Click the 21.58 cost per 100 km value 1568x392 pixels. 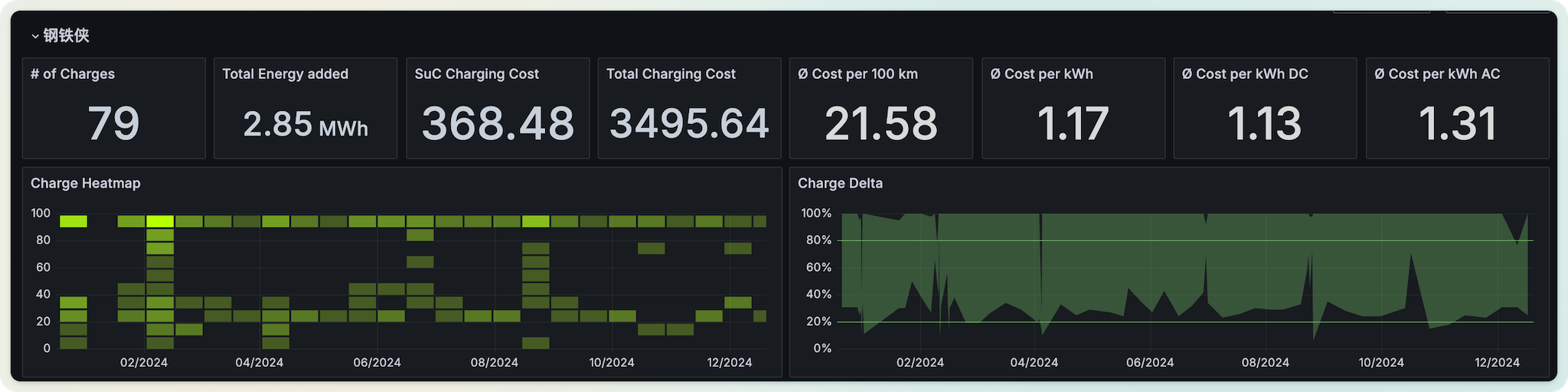click(881, 123)
